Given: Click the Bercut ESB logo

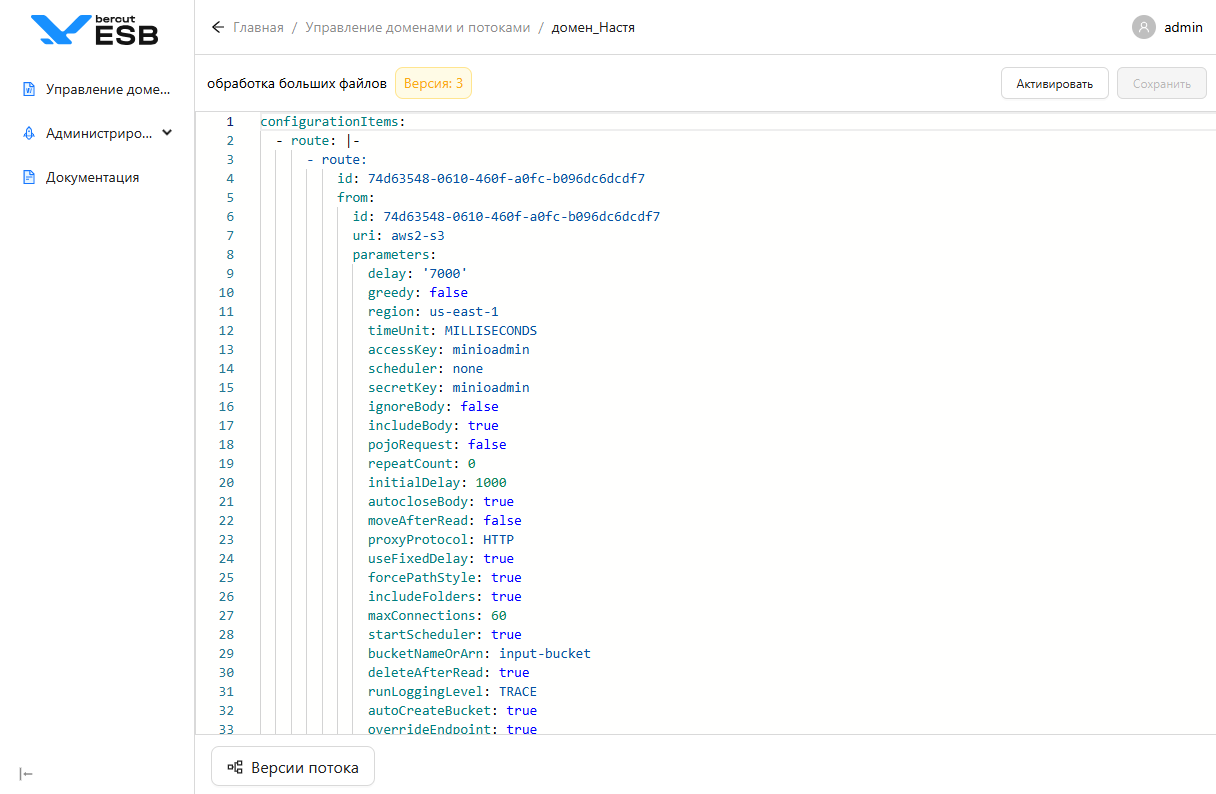Looking at the screenshot, I should 95,30.
